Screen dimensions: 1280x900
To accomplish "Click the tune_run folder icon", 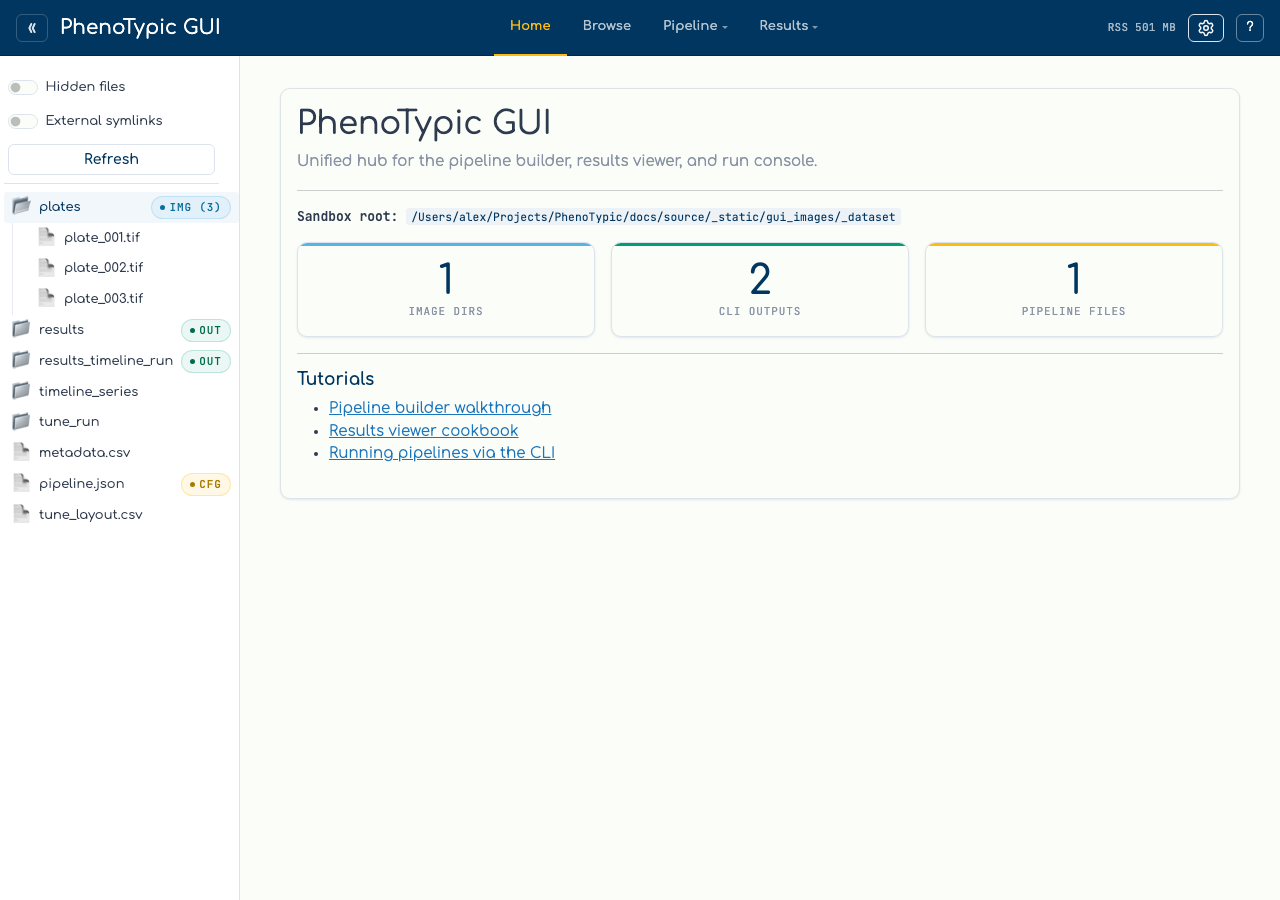I will pyautogui.click(x=21, y=421).
